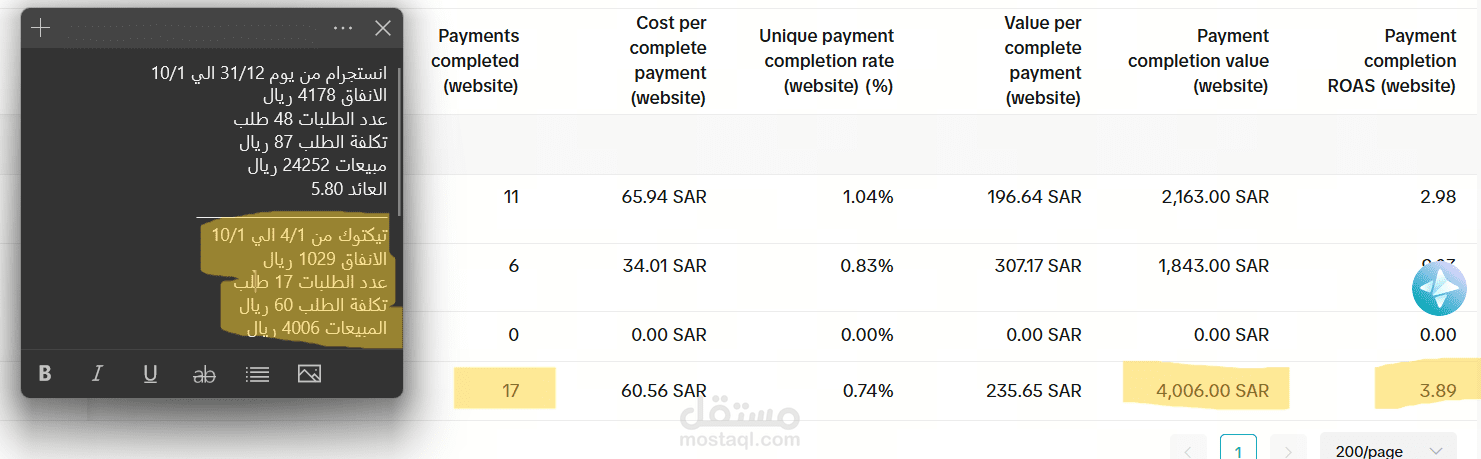The width and height of the screenshot is (1481, 459).
Task: Select page 1 in pagination
Action: tap(1238, 450)
